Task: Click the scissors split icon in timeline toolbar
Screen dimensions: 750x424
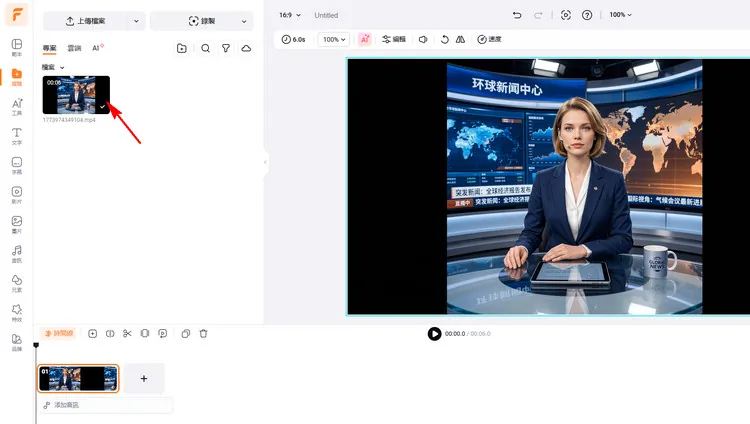Action: tap(127, 333)
